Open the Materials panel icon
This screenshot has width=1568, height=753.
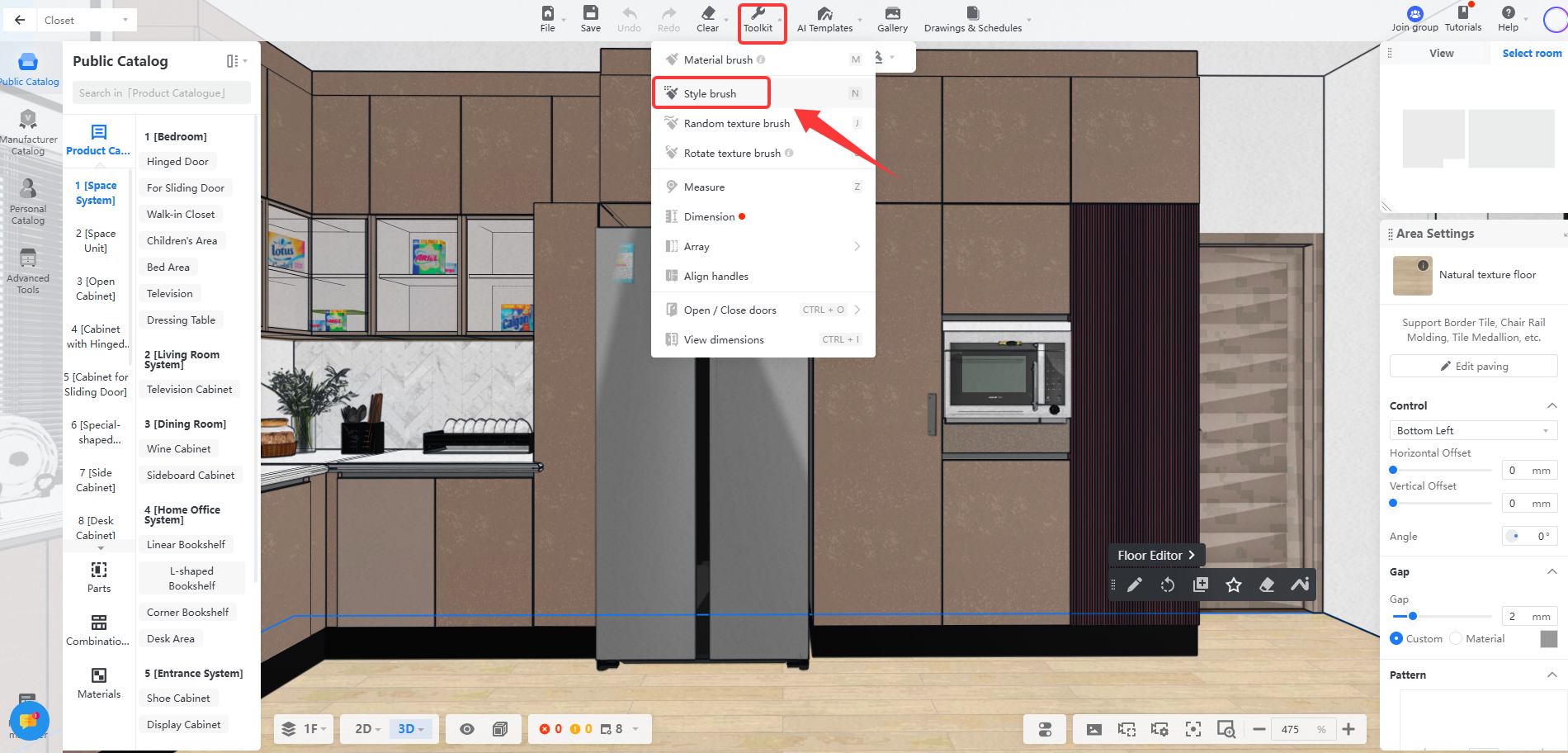coord(99,683)
